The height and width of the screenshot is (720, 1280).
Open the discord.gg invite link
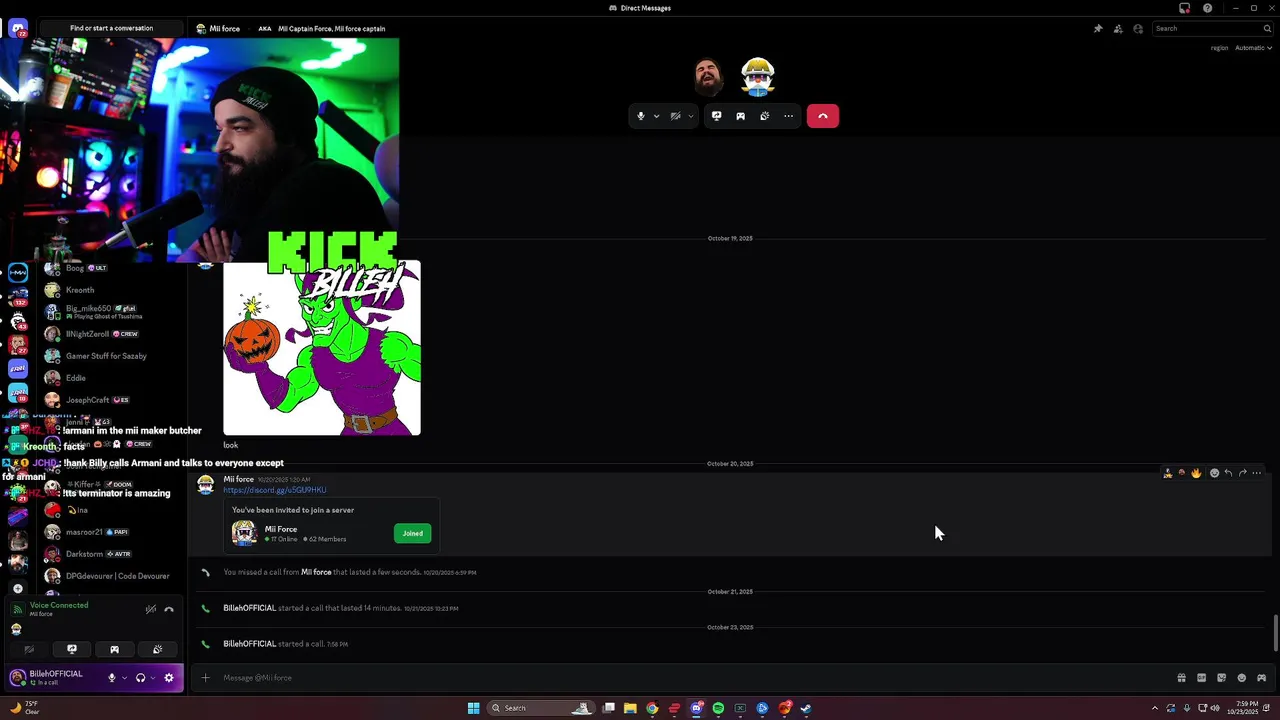[x=274, y=490]
